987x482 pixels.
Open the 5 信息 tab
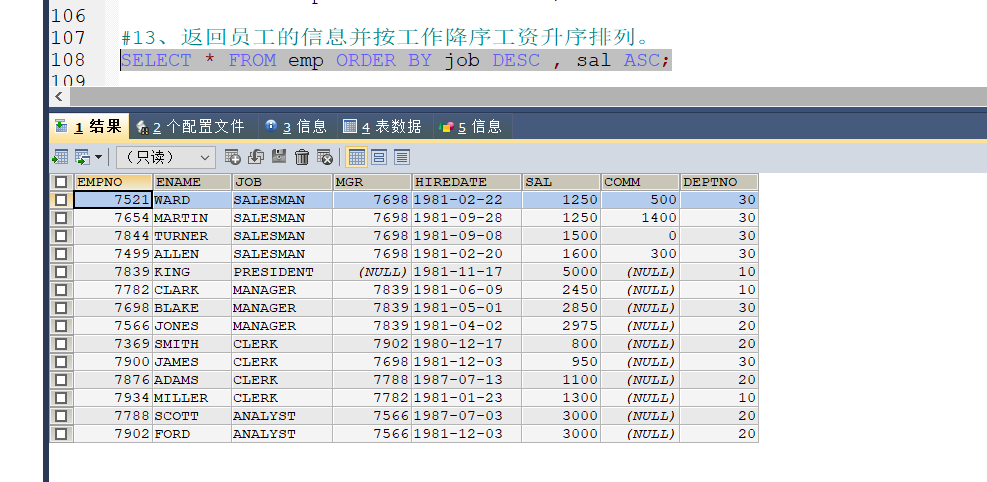click(471, 126)
